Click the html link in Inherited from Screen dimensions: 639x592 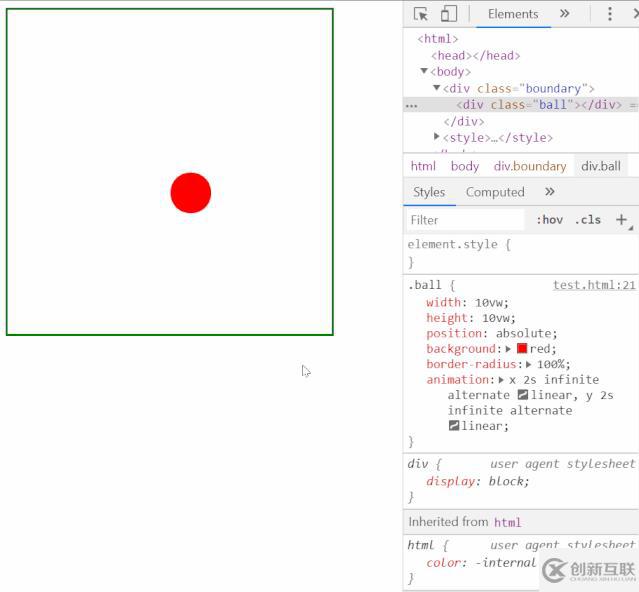tap(507, 522)
